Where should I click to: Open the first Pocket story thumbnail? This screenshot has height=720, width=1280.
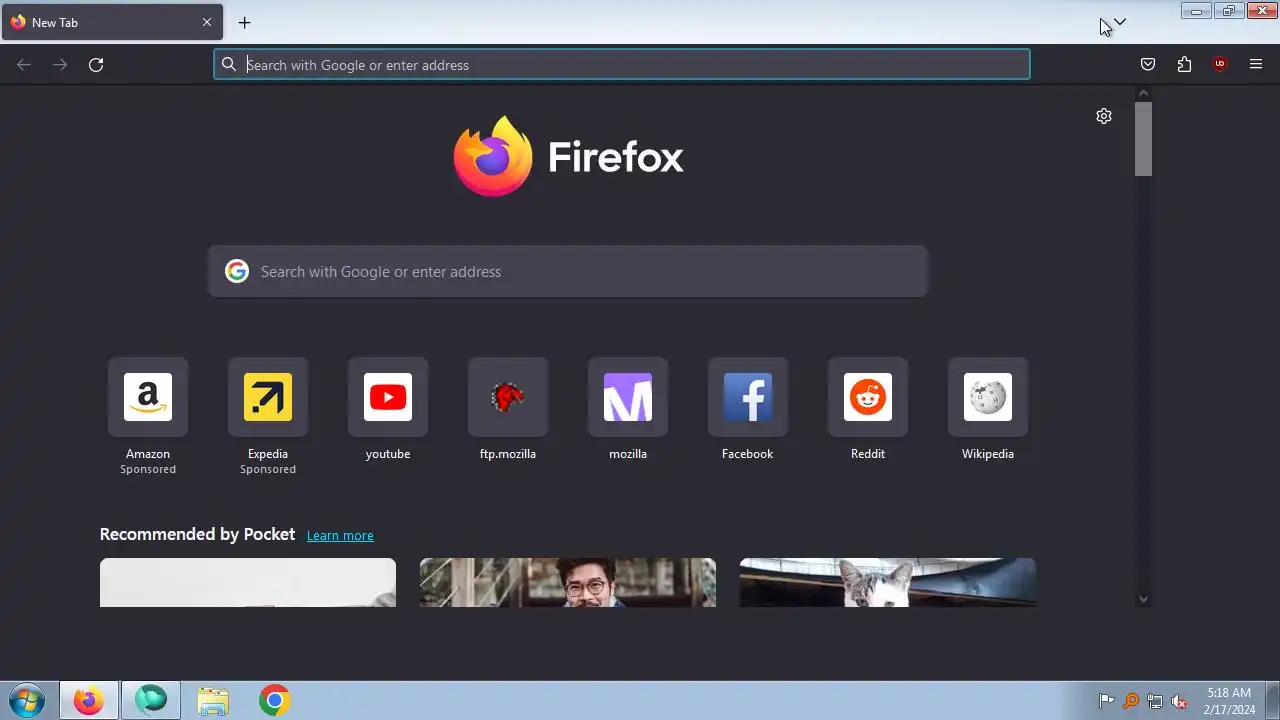click(x=248, y=582)
